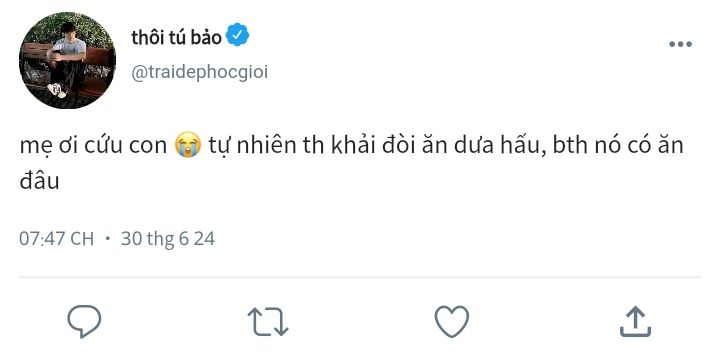Click the words "đòi ăn" in the tweet
719x362 pixels.
(415, 145)
